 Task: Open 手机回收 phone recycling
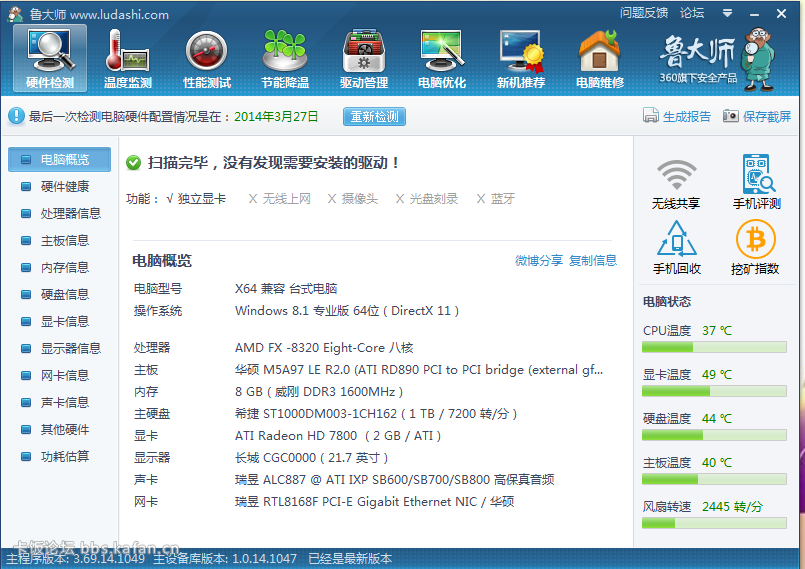[677, 248]
